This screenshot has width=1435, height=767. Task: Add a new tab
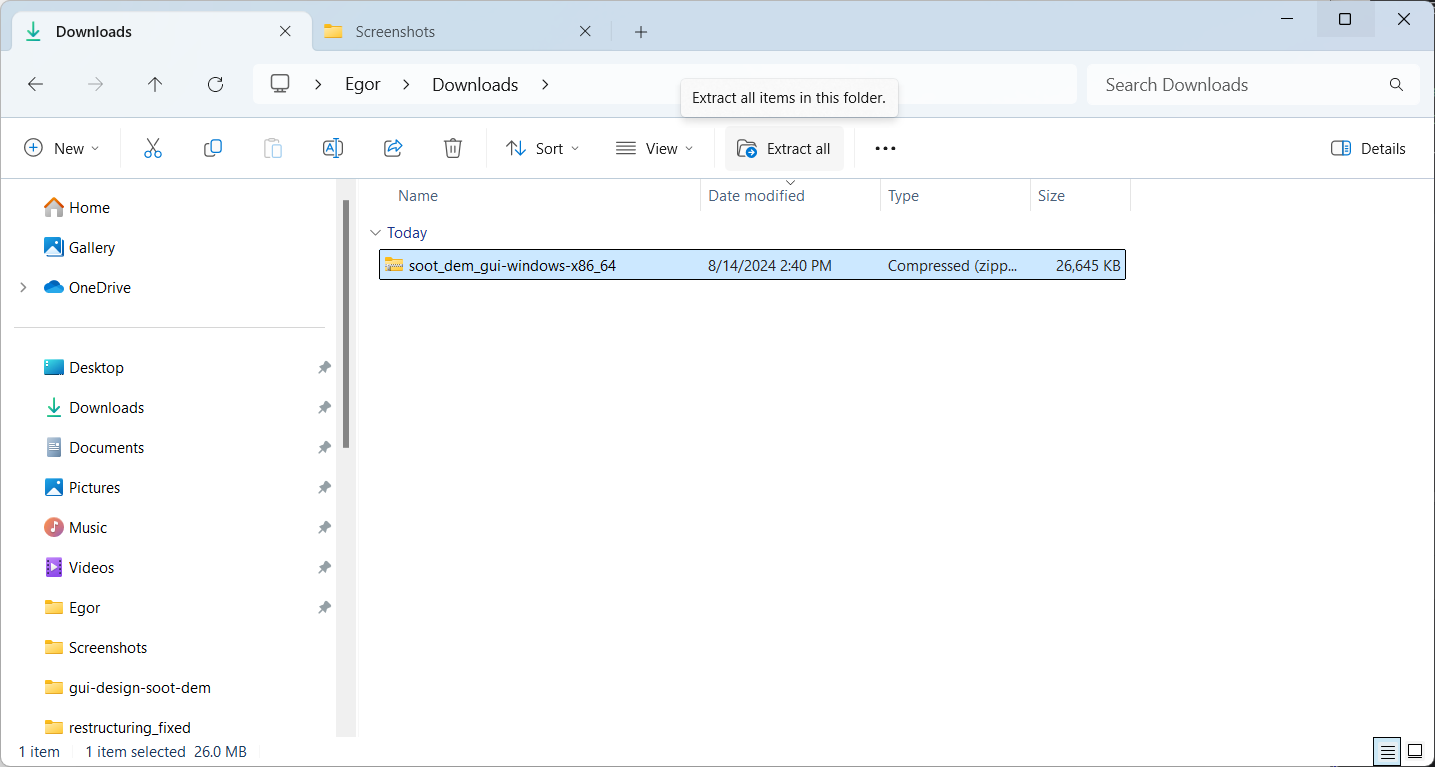(641, 32)
